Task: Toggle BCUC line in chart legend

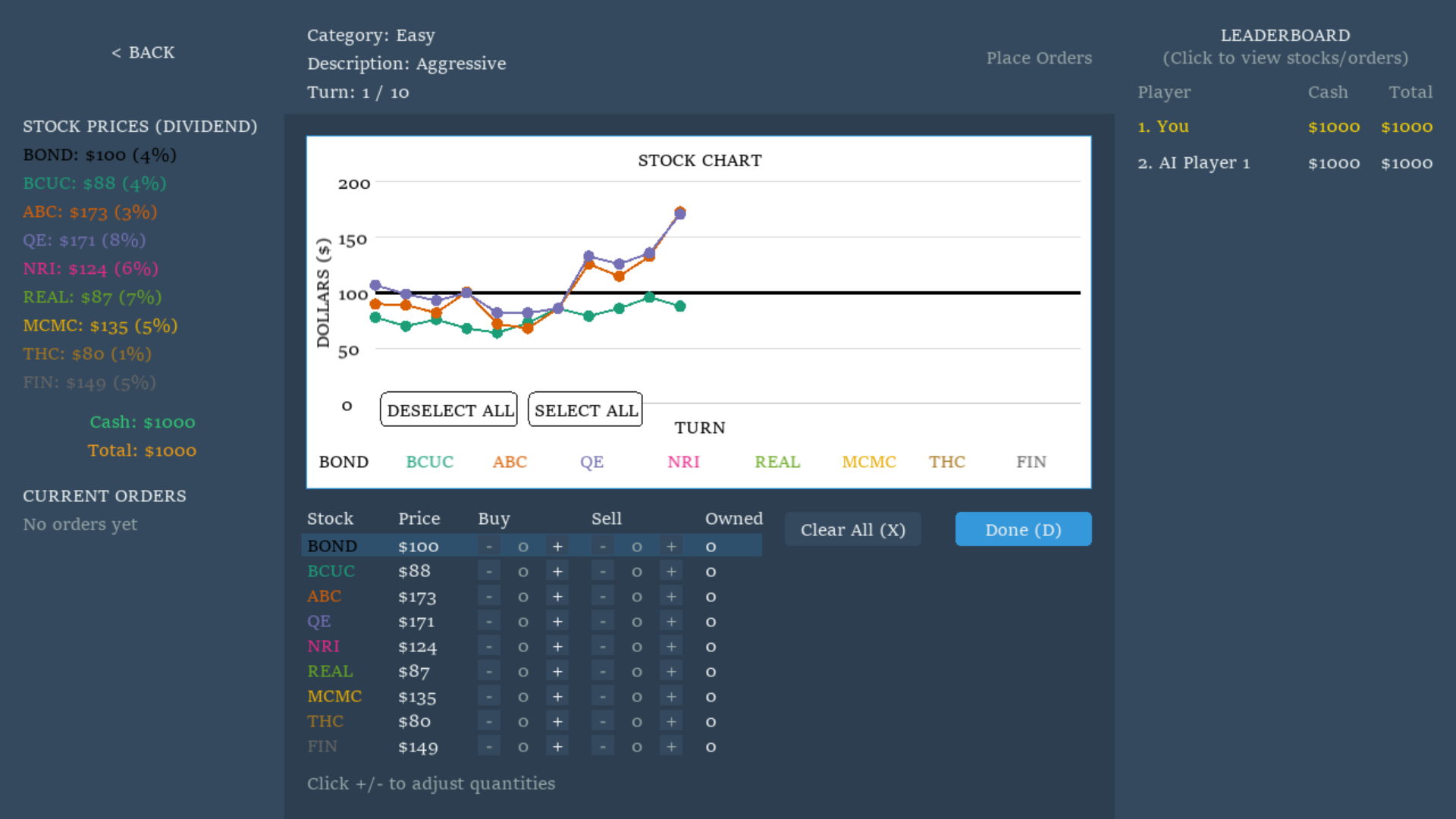Action: click(x=430, y=462)
